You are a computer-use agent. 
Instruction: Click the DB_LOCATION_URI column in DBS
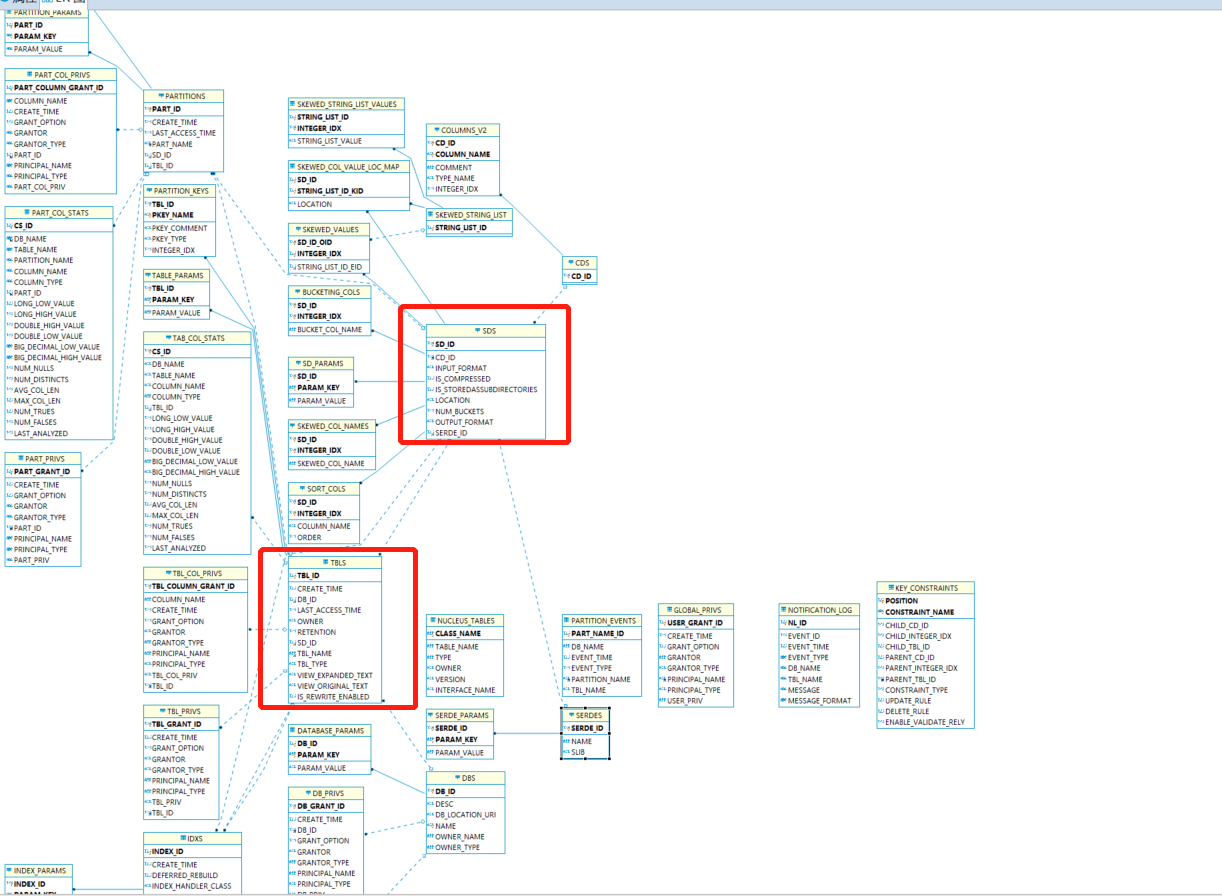click(466, 814)
